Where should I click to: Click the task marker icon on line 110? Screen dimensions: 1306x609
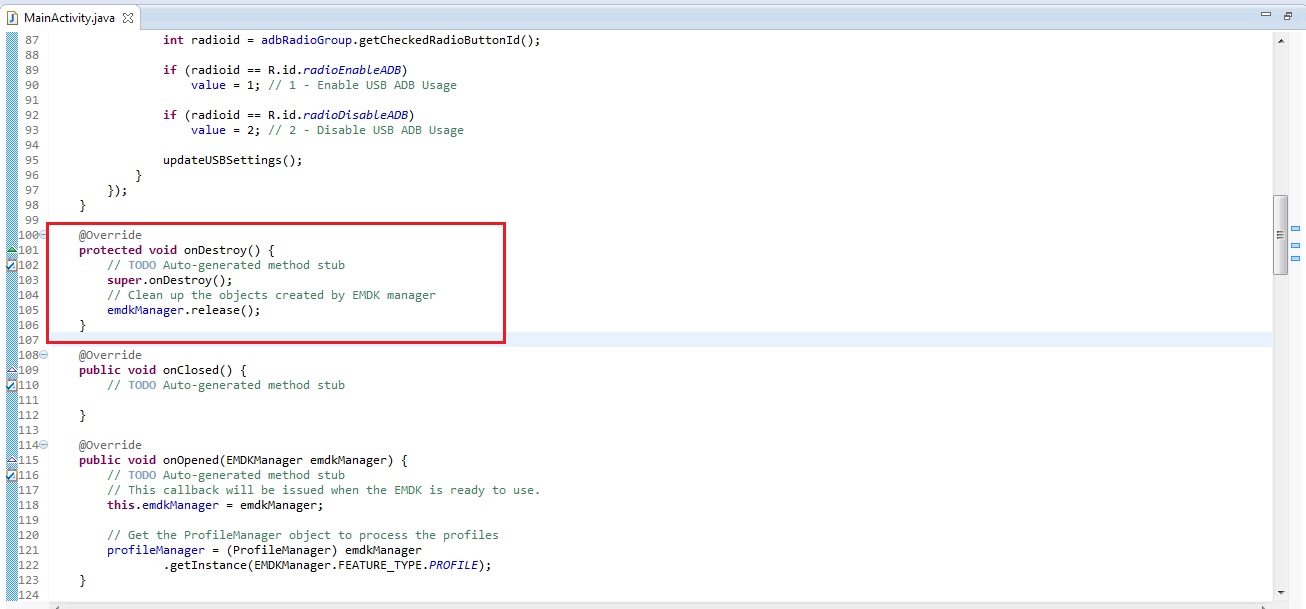11,385
